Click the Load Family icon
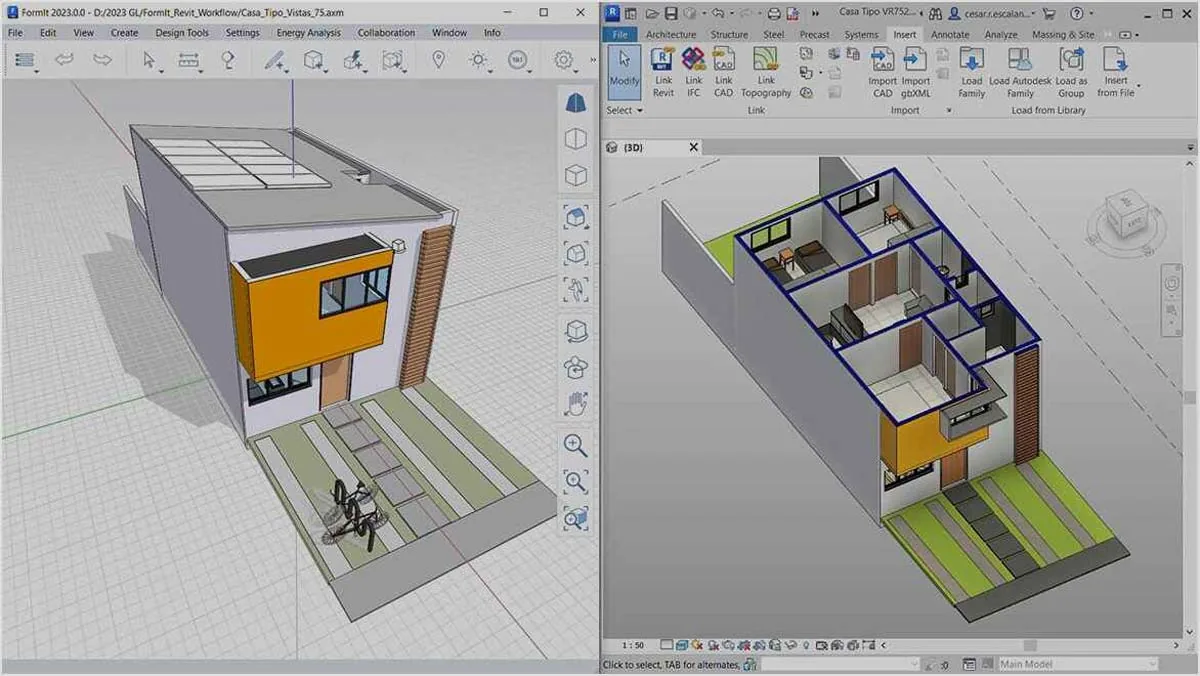Viewport: 1200px width, 676px height. click(x=971, y=73)
